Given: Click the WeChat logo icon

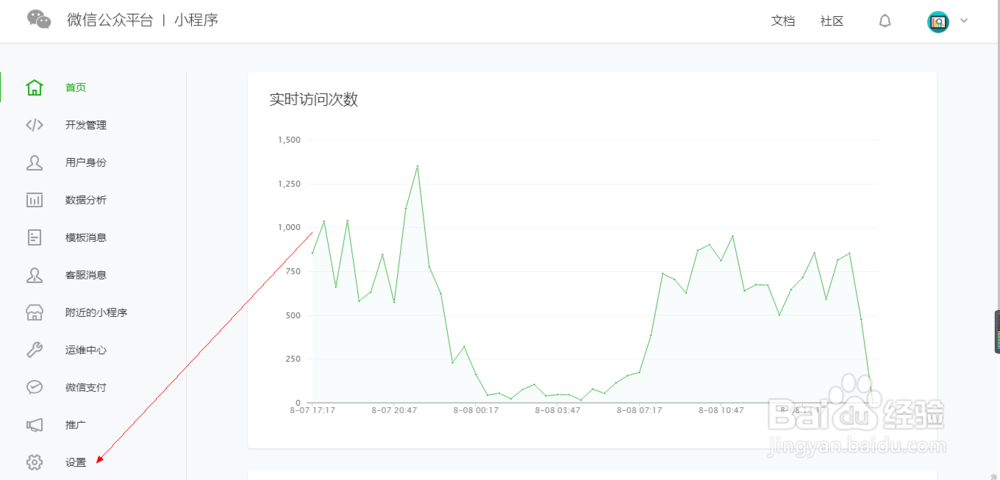Looking at the screenshot, I should [39, 19].
